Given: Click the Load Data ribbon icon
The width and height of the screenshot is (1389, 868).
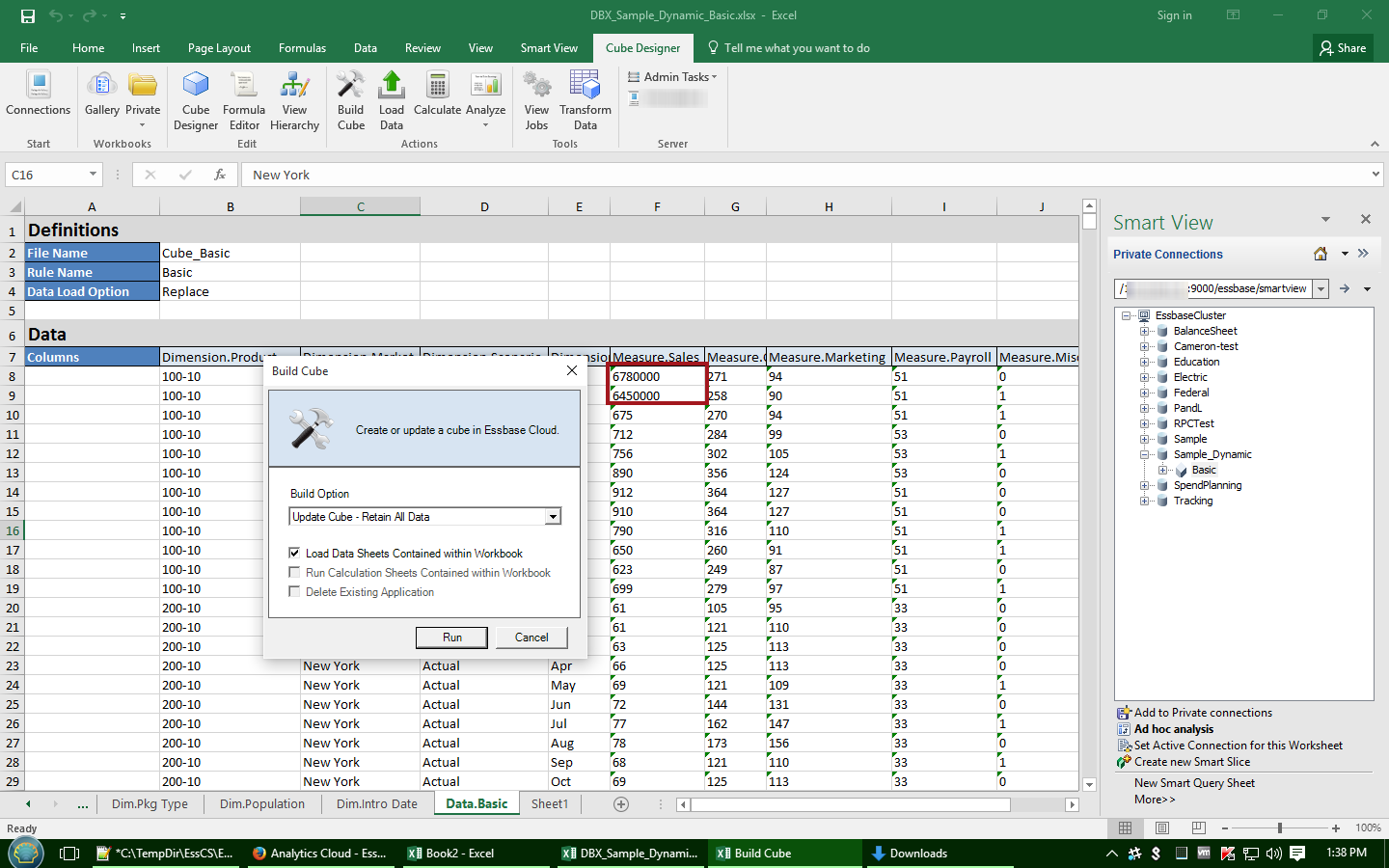Looking at the screenshot, I should (392, 100).
